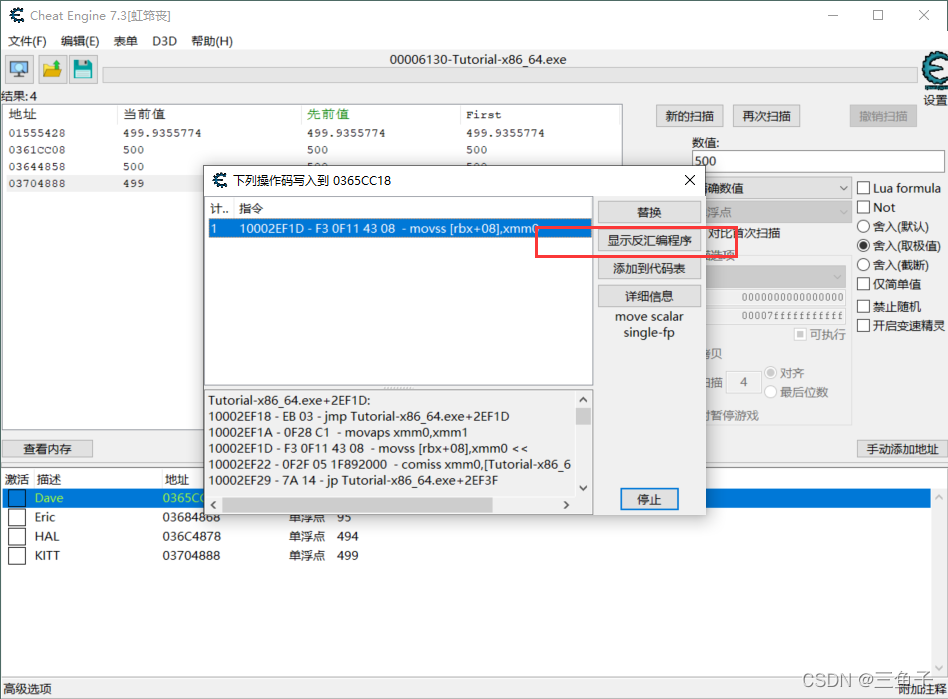The width and height of the screenshot is (948, 699).
Task: Open Cheat Engine settings logo
Action: [x=935, y=71]
